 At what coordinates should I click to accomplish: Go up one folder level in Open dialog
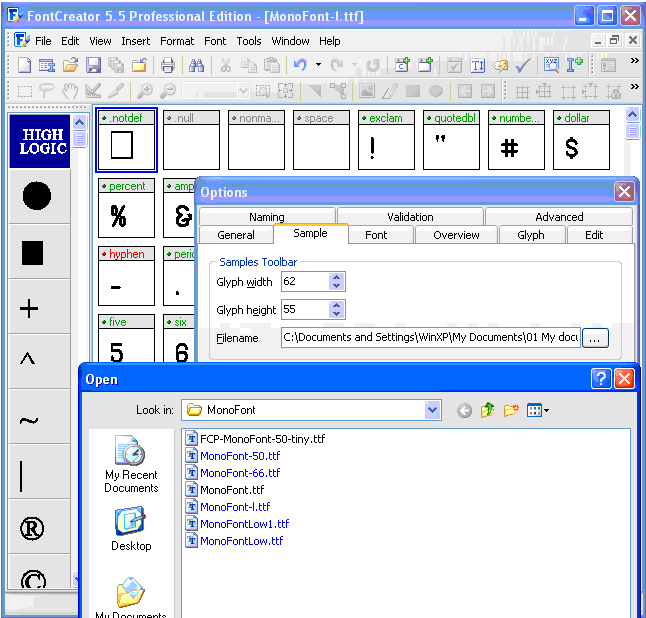(487, 410)
